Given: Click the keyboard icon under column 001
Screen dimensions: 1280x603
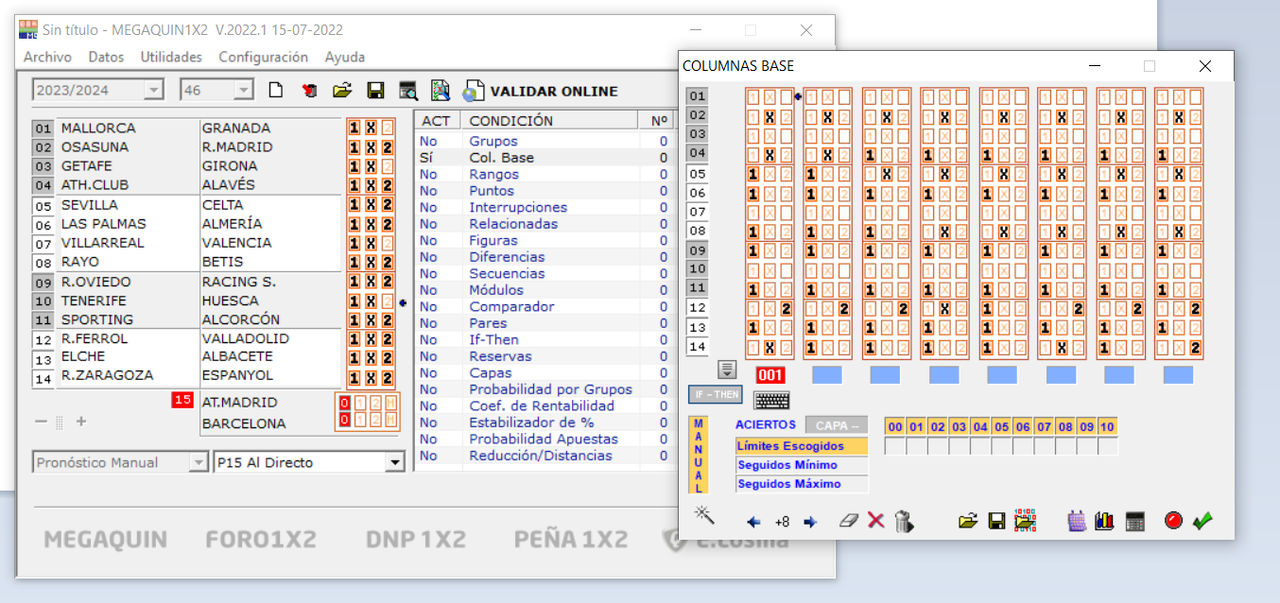Looking at the screenshot, I should point(771,400).
